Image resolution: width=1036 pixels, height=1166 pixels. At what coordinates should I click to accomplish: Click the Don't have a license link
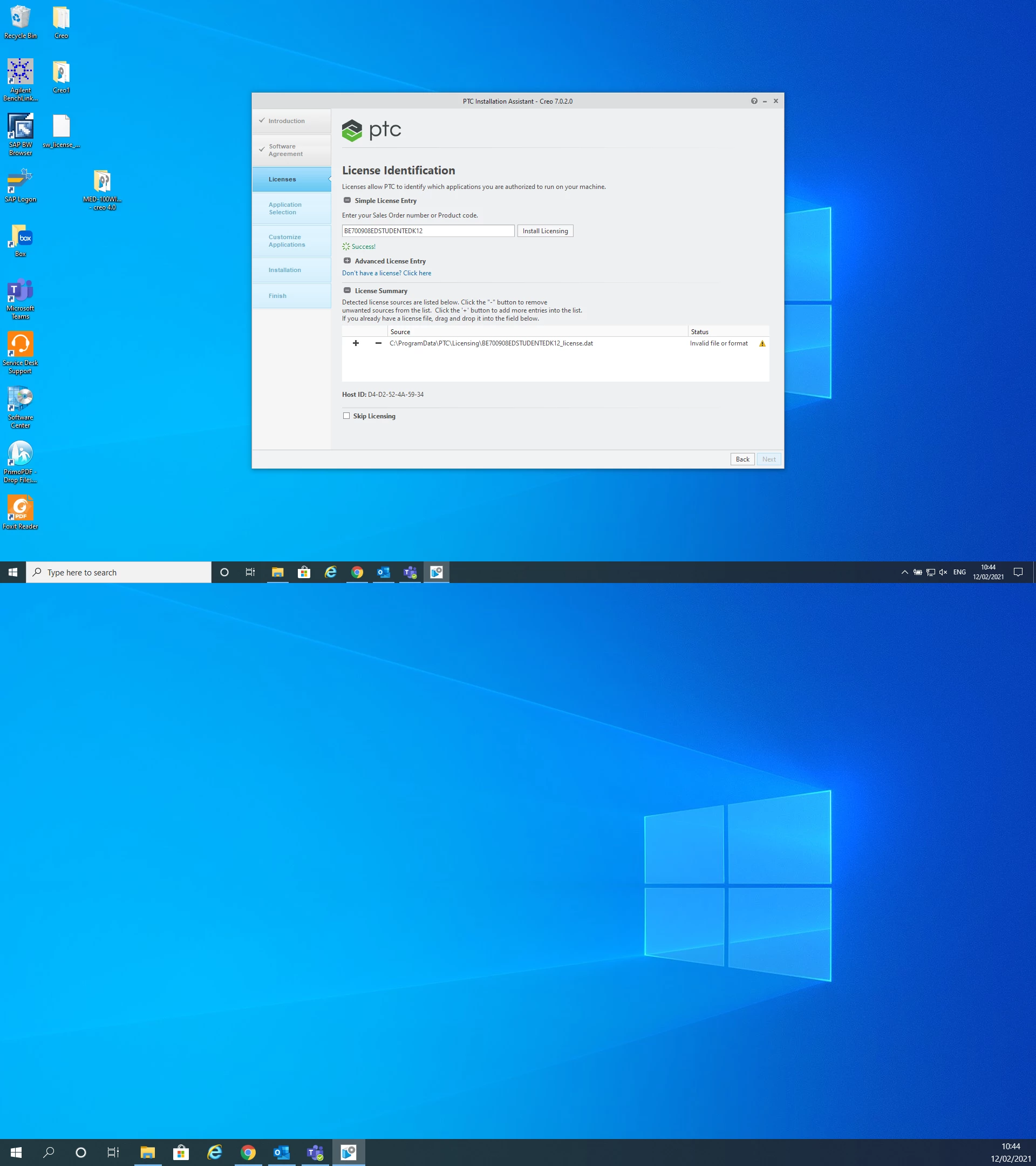386,273
